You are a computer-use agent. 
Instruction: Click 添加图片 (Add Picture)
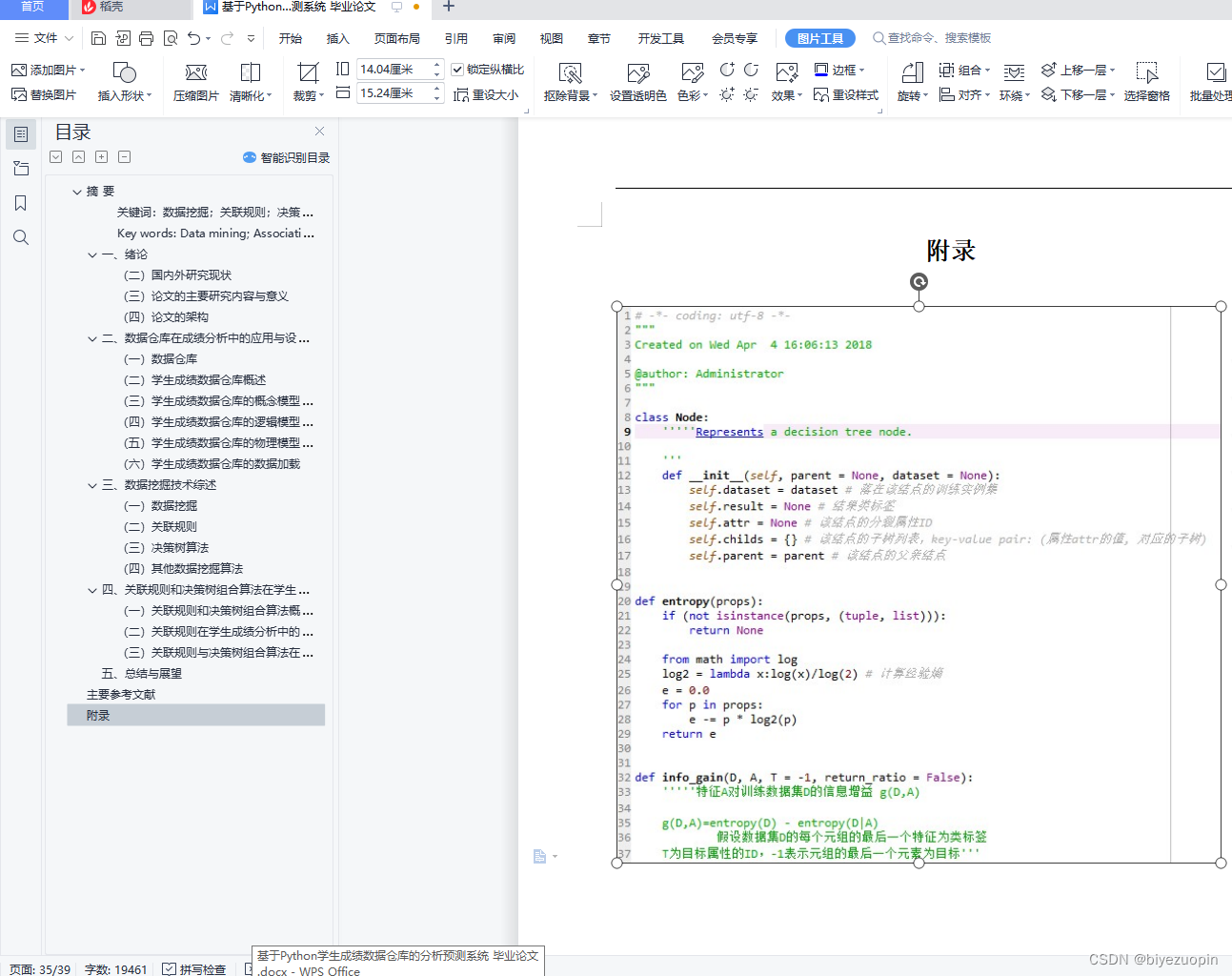point(48,70)
